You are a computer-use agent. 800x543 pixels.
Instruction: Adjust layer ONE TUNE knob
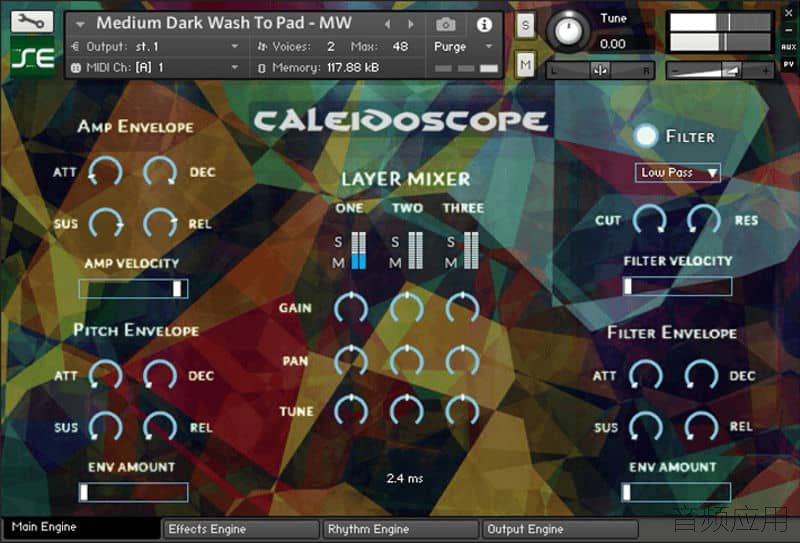click(351, 410)
